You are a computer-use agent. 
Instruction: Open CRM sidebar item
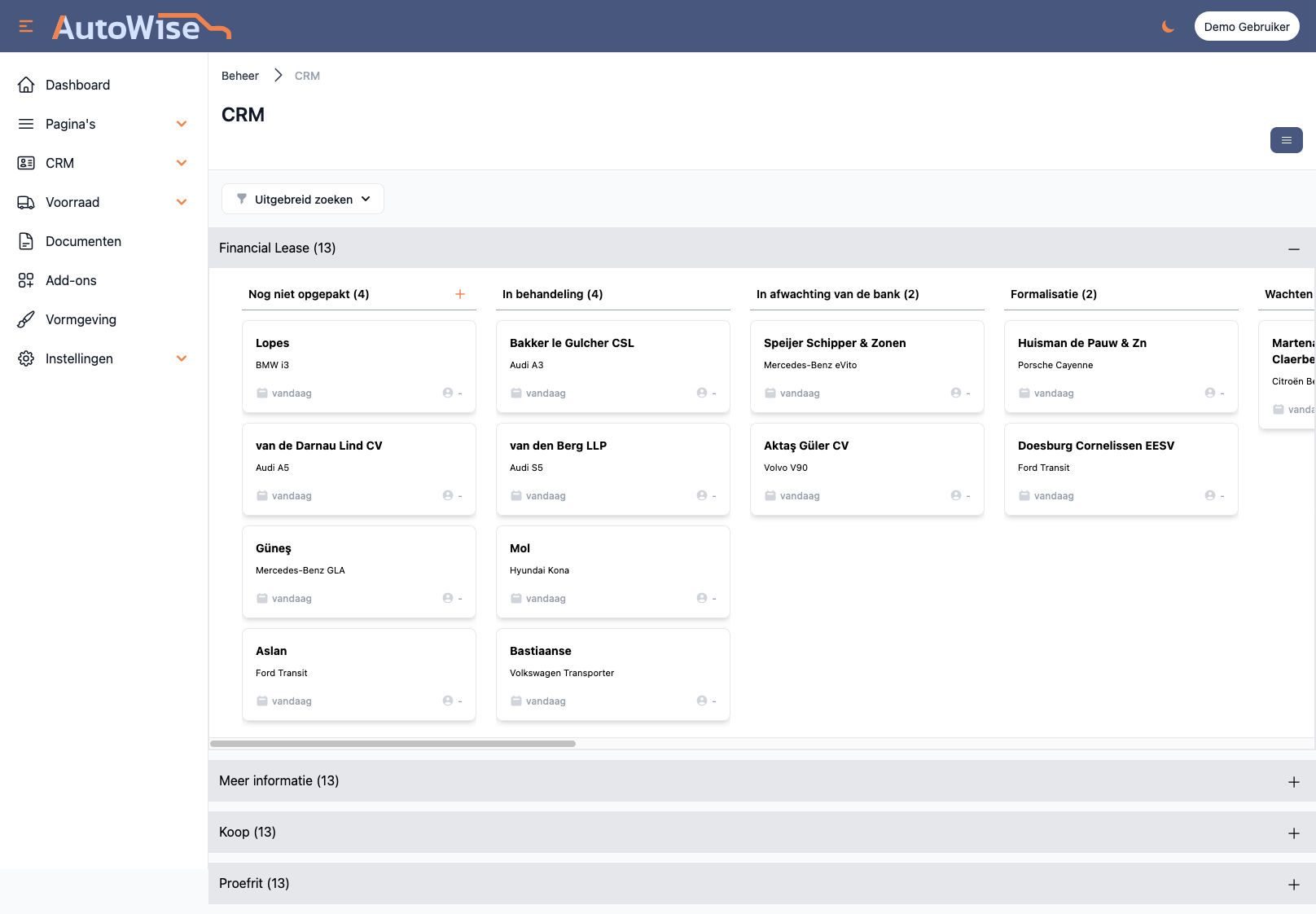click(103, 163)
